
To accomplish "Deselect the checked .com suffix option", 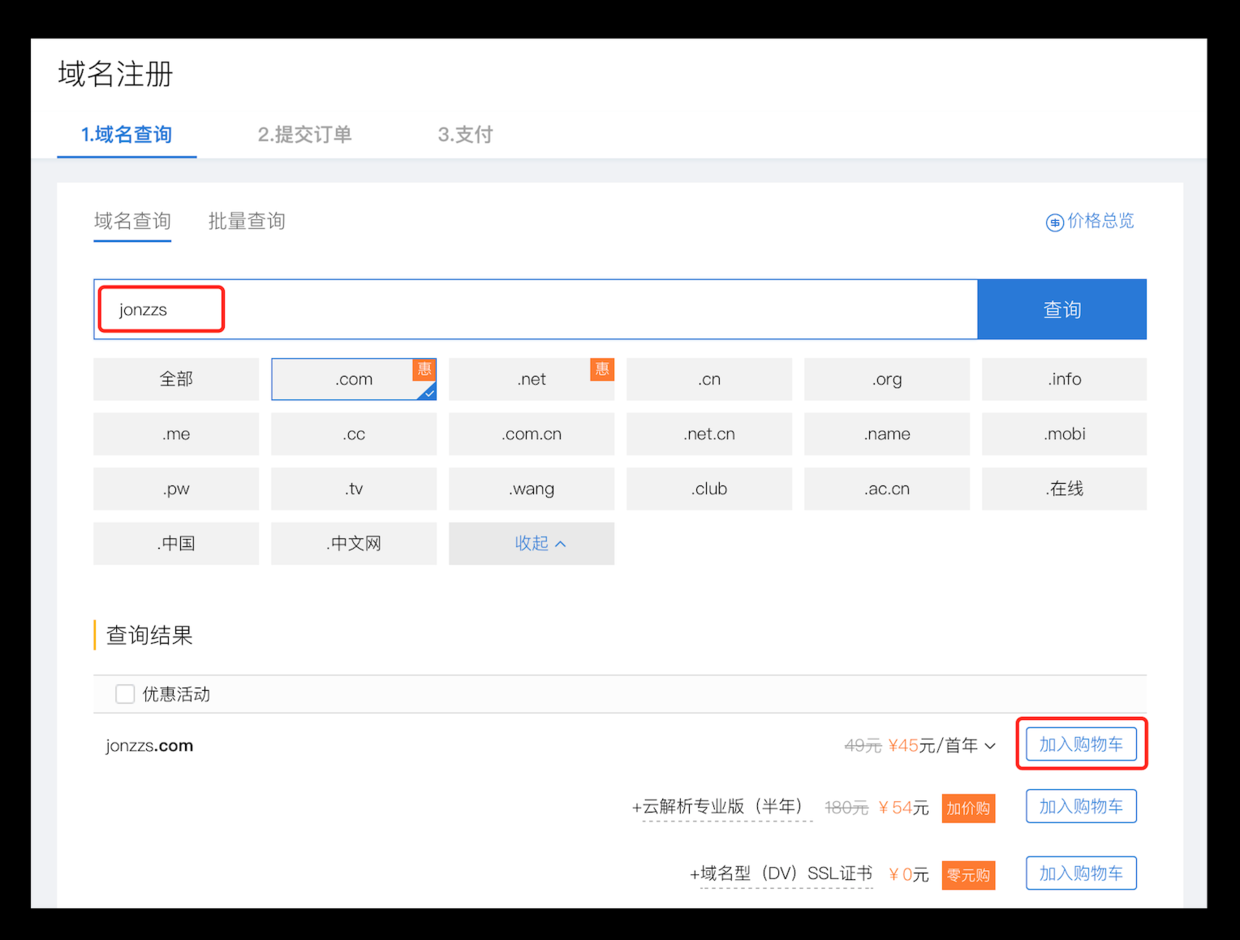I will click(x=353, y=379).
